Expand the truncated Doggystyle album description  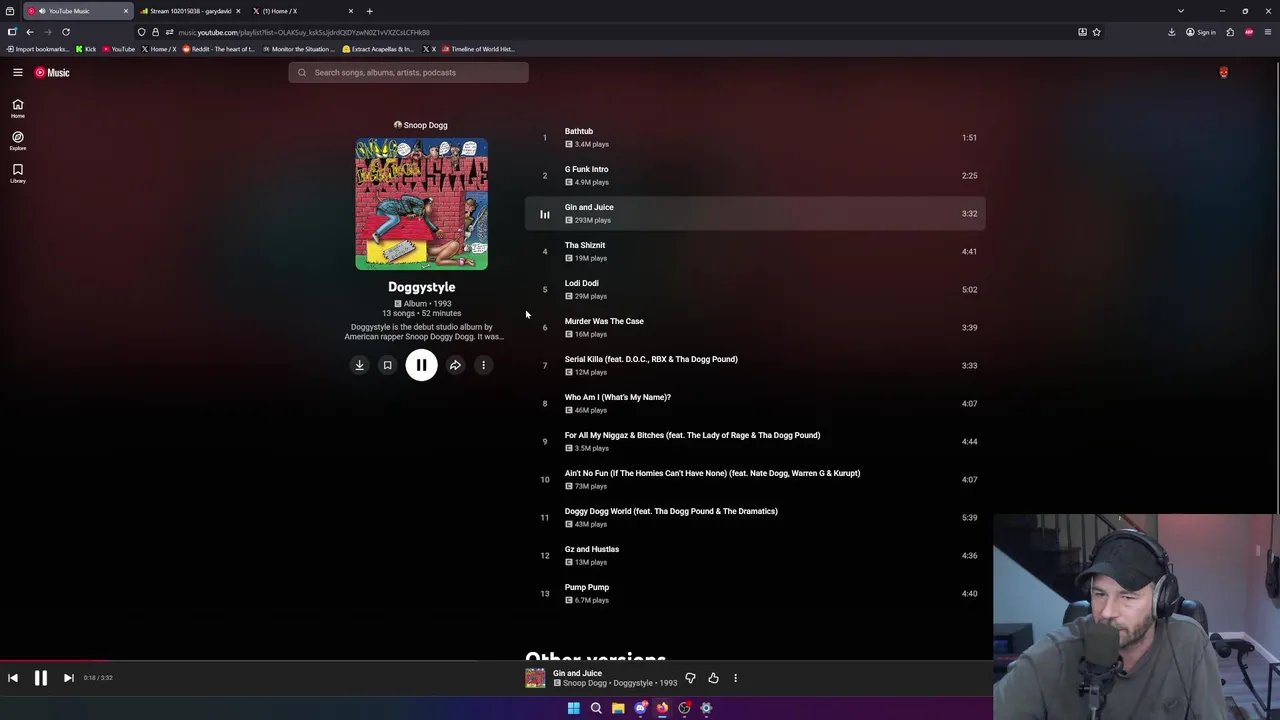point(424,332)
